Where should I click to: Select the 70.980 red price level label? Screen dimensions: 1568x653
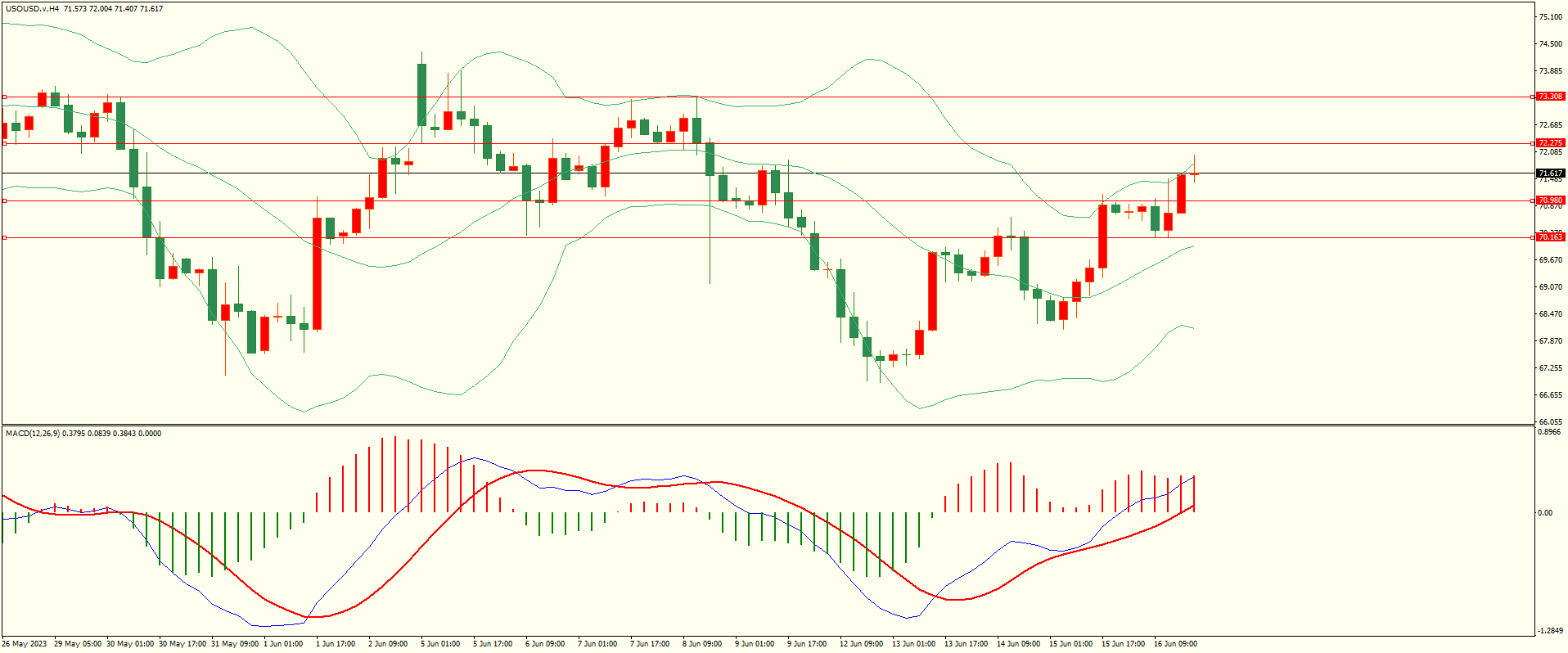[x=1550, y=200]
